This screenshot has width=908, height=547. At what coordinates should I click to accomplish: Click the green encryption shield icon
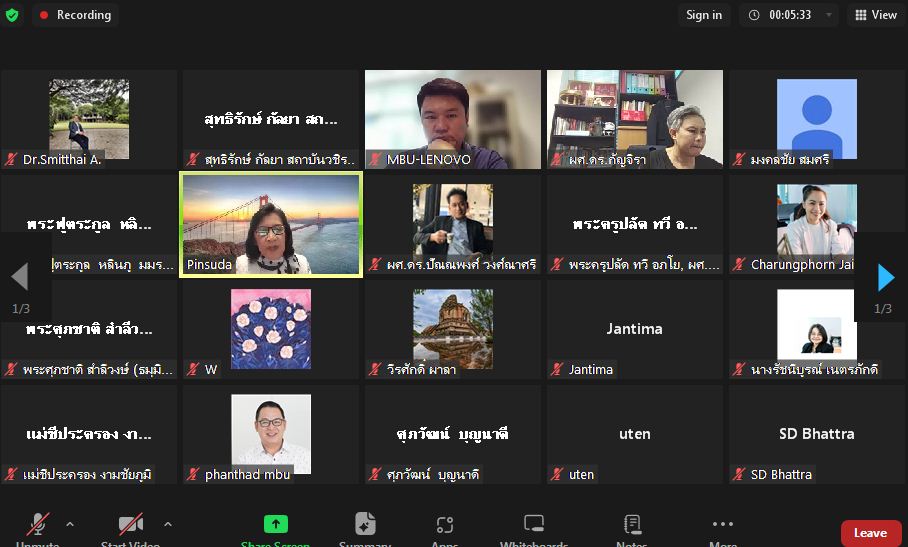tap(12, 15)
